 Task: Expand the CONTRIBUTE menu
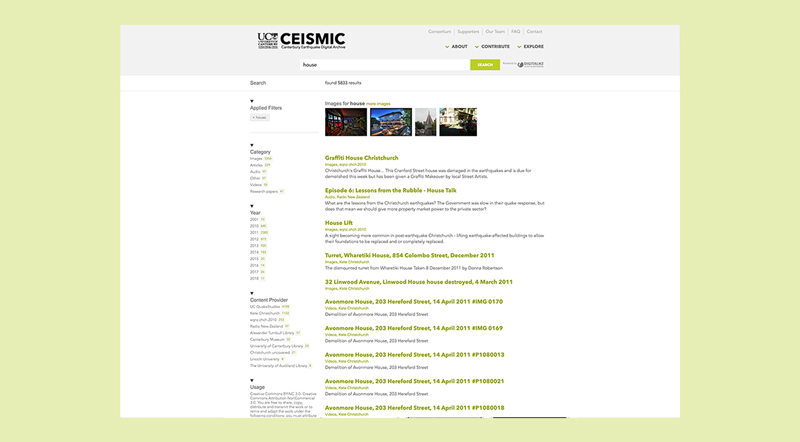492,46
